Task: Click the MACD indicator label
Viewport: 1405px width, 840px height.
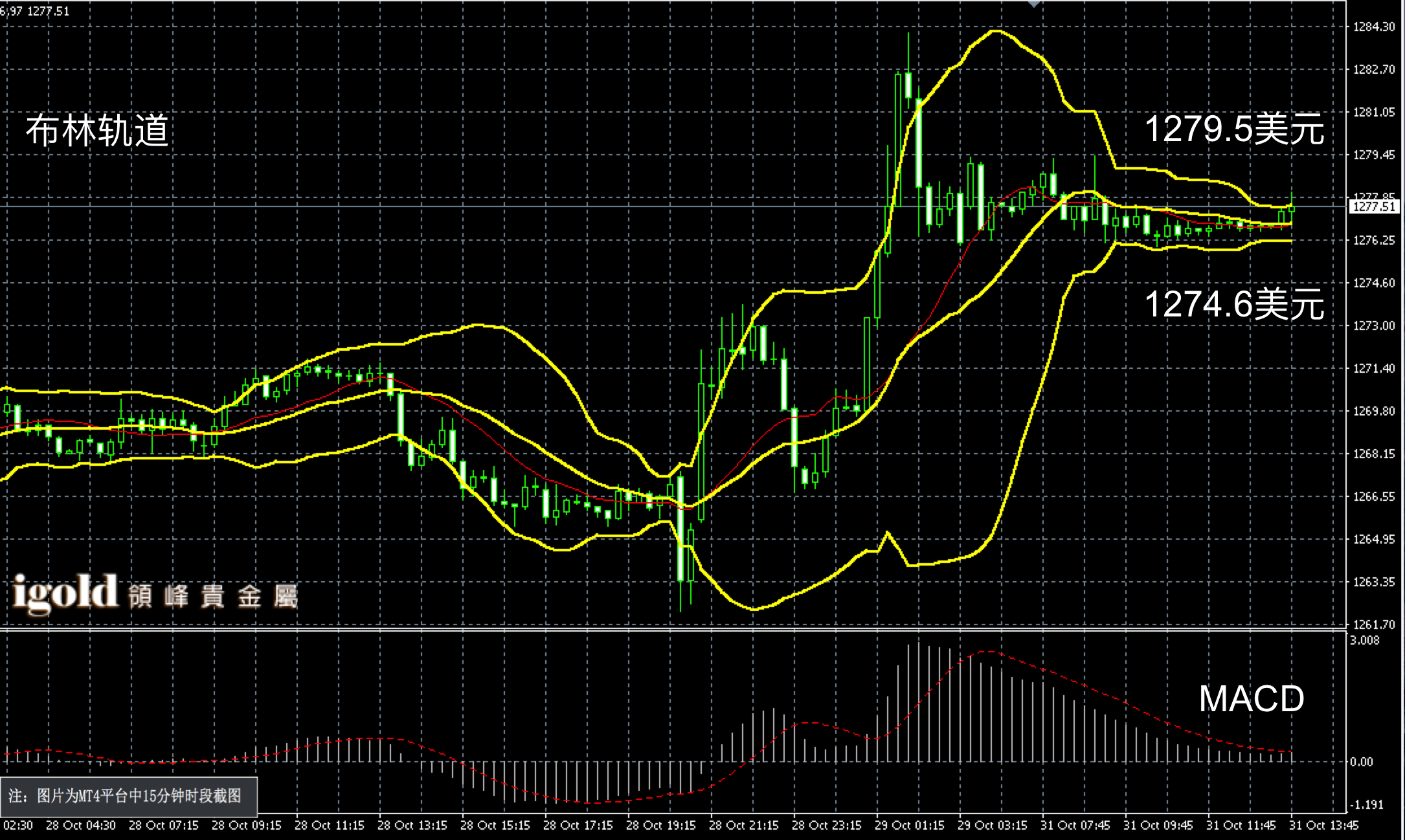Action: pos(1251,699)
